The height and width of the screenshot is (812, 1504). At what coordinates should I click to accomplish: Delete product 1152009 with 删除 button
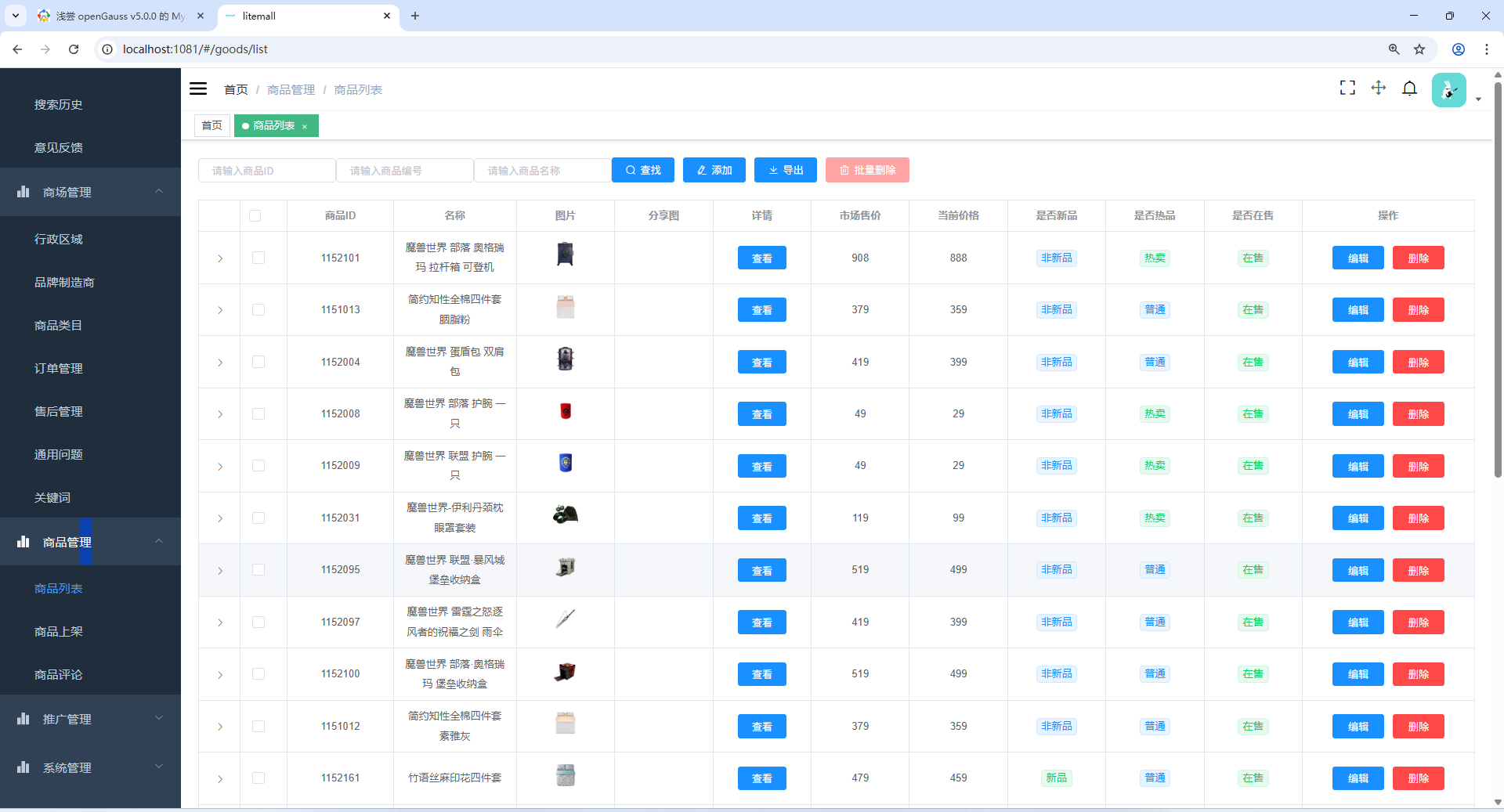pyautogui.click(x=1419, y=466)
